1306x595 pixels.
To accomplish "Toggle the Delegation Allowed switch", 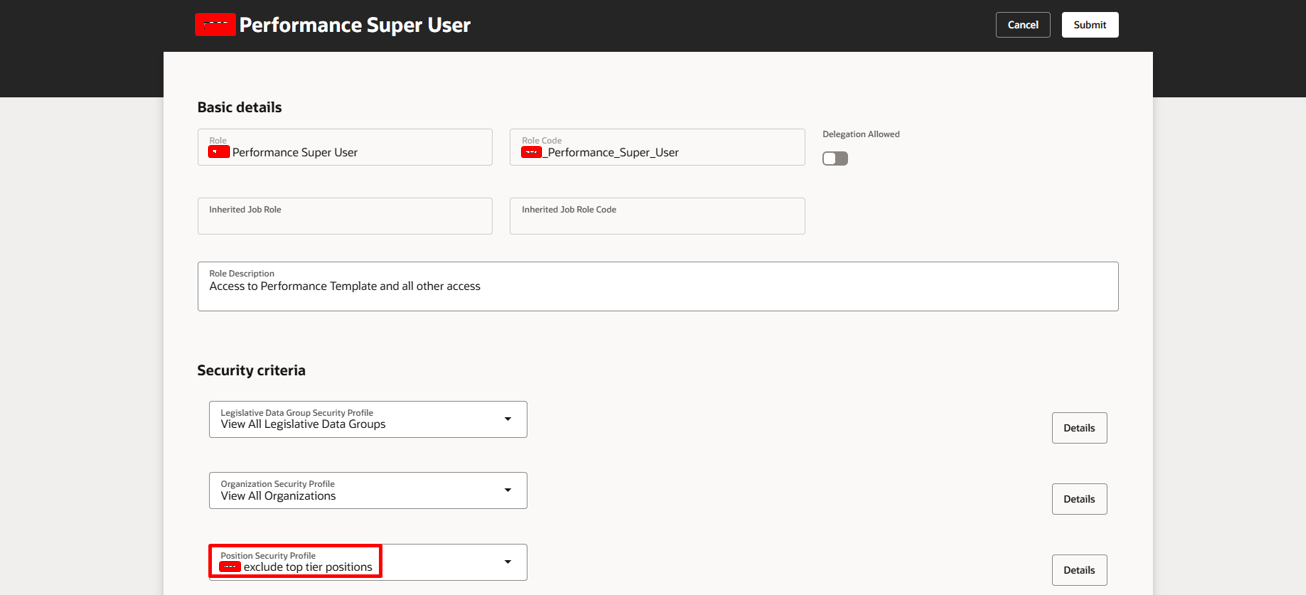I will (x=835, y=158).
